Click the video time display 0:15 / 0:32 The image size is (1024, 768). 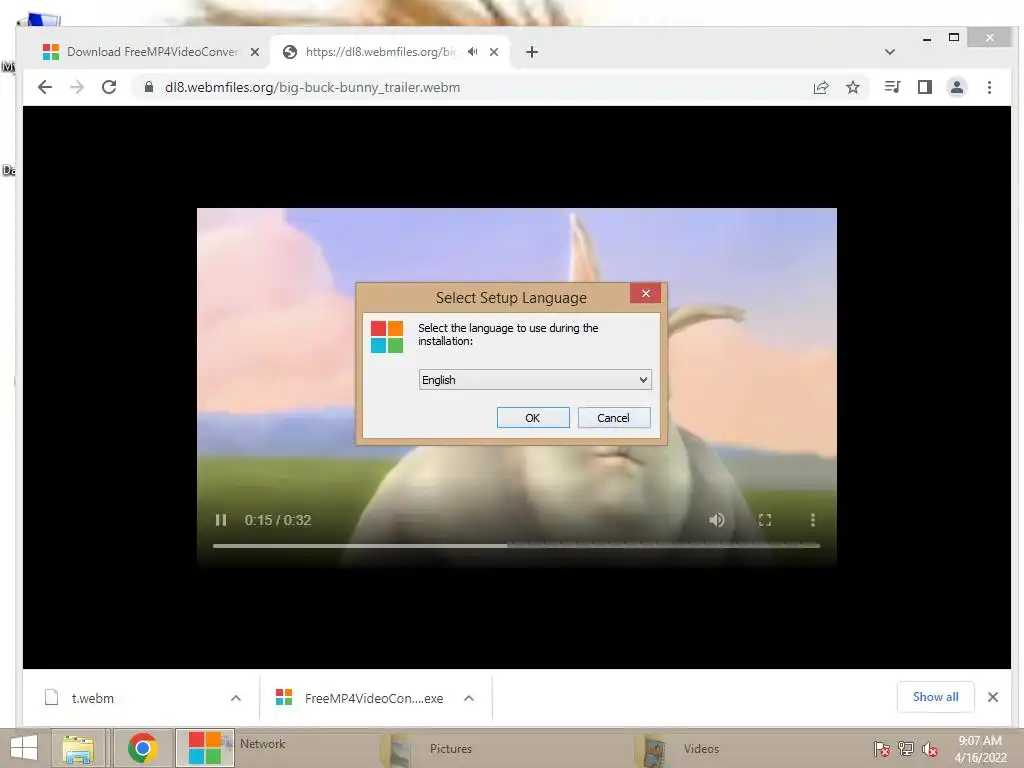tap(278, 520)
